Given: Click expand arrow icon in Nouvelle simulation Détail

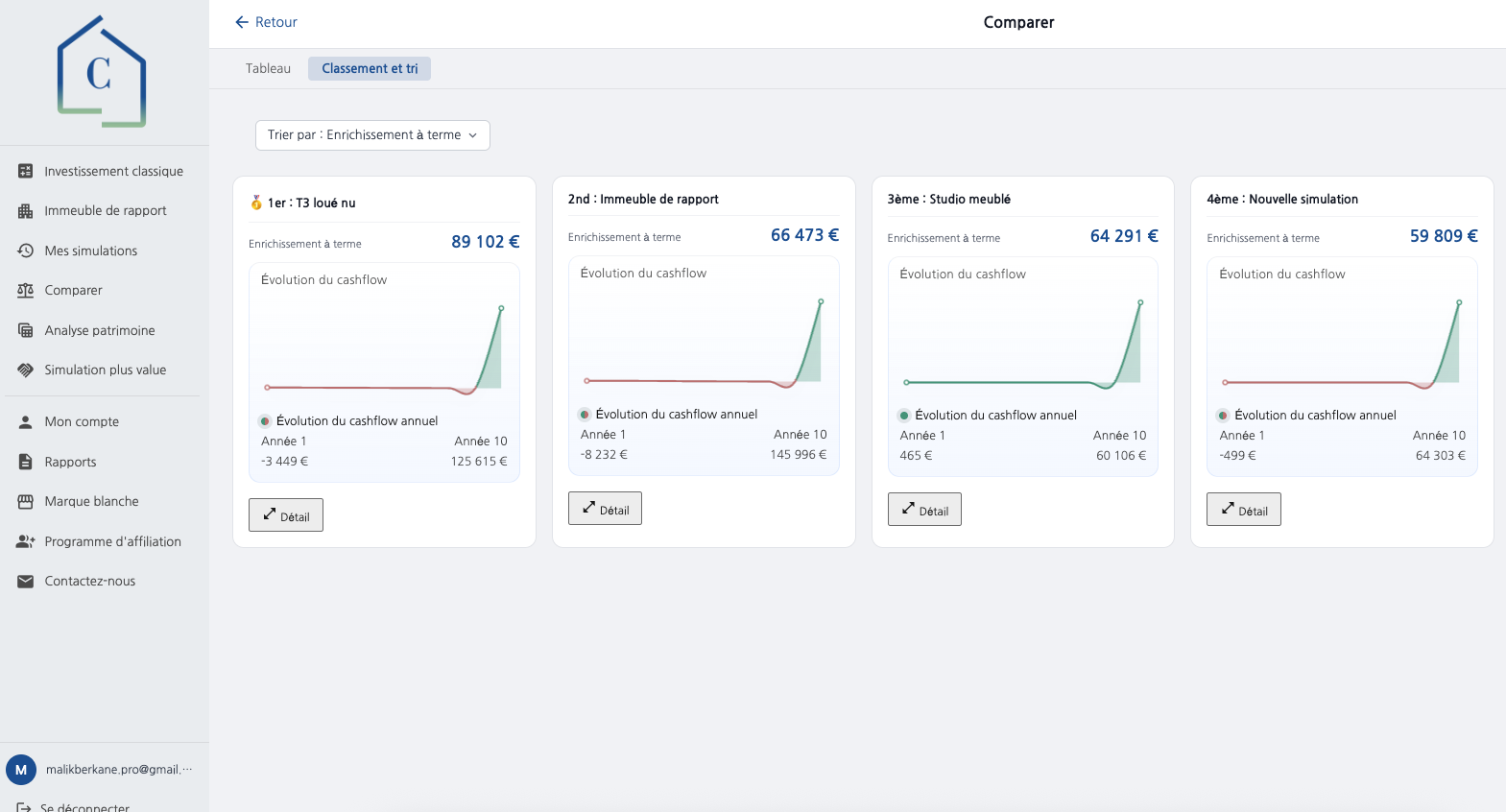Looking at the screenshot, I should click(x=1228, y=508).
